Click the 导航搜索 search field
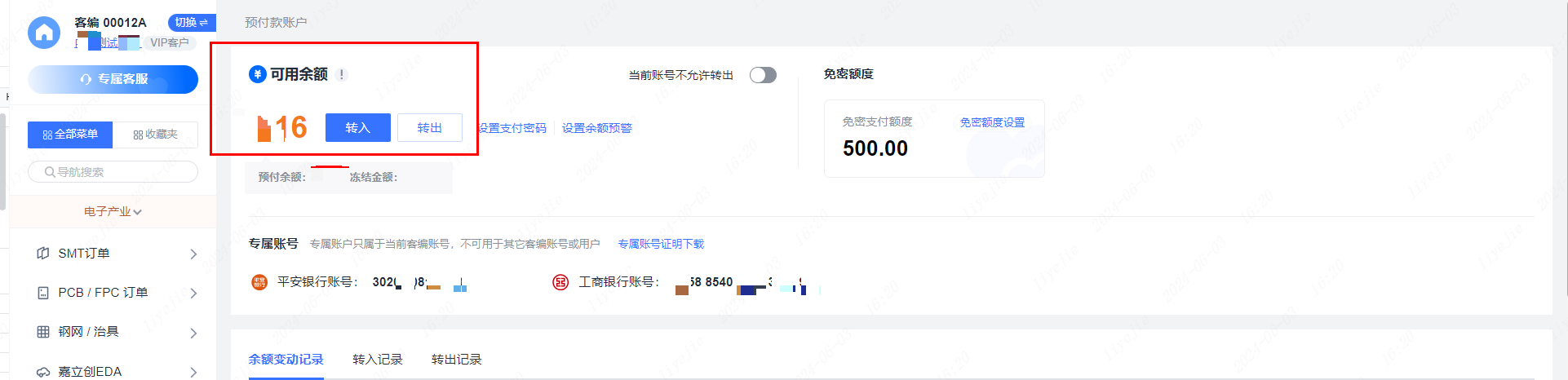The height and width of the screenshot is (380, 1568). pos(113,172)
